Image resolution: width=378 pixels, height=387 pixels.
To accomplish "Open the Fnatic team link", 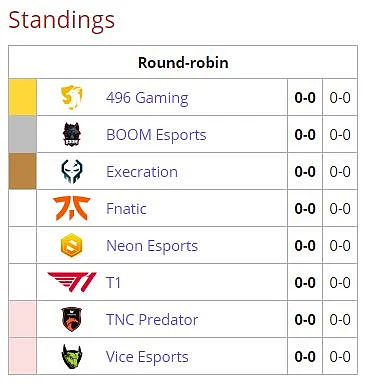I will pyautogui.click(x=126, y=209).
